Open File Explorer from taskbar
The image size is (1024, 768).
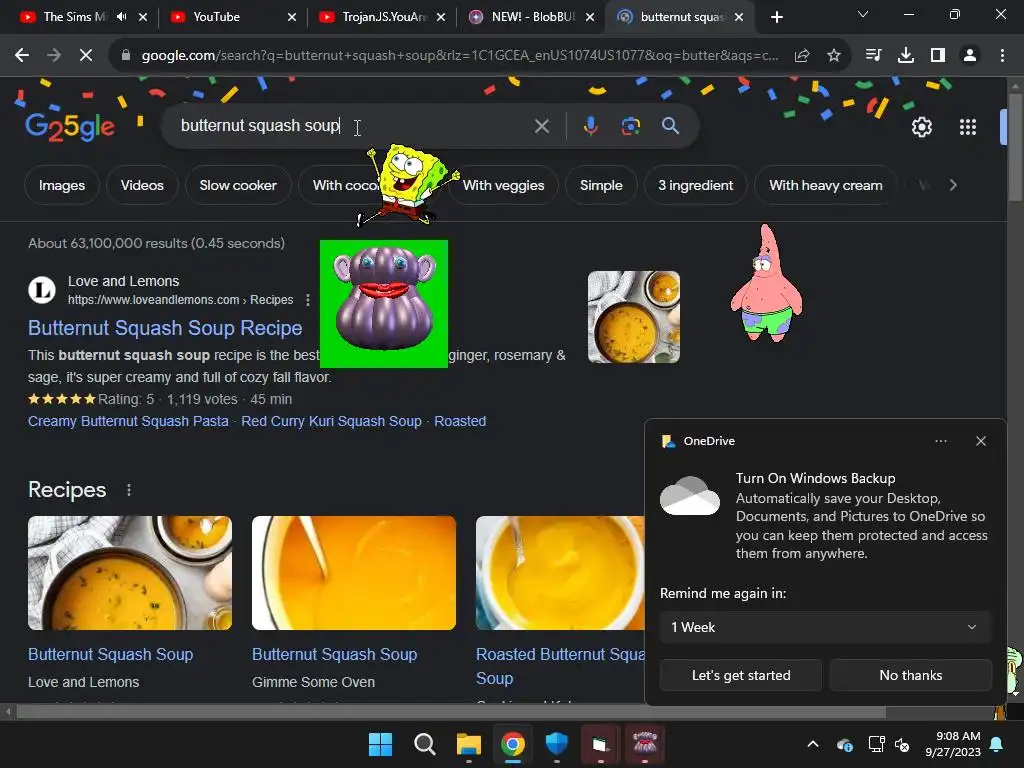click(x=468, y=744)
